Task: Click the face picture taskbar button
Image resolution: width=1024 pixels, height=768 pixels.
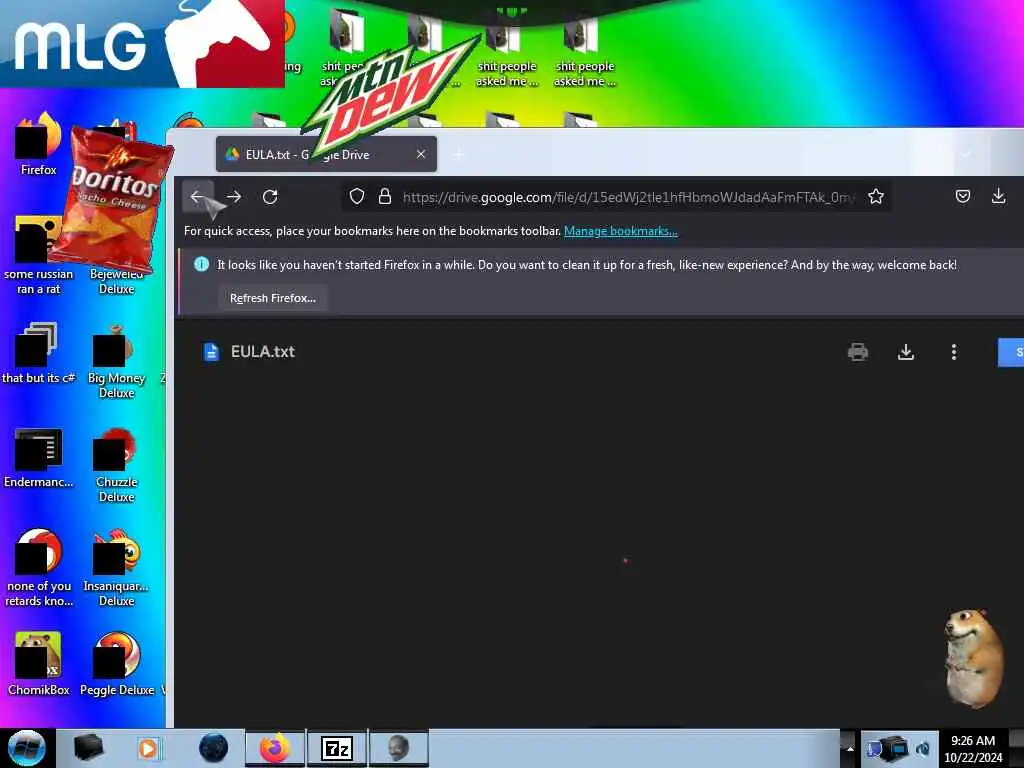Action: (x=398, y=748)
